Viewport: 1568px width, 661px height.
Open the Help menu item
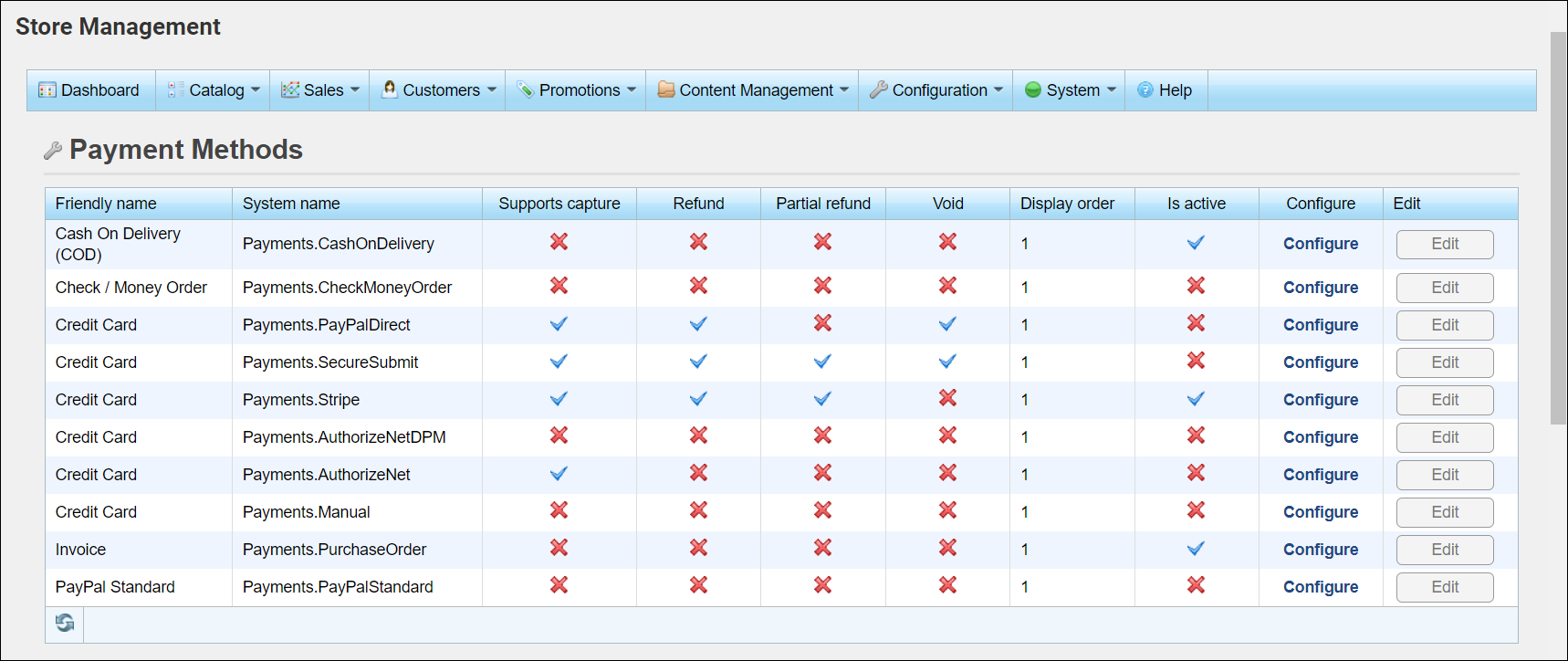(x=1166, y=90)
